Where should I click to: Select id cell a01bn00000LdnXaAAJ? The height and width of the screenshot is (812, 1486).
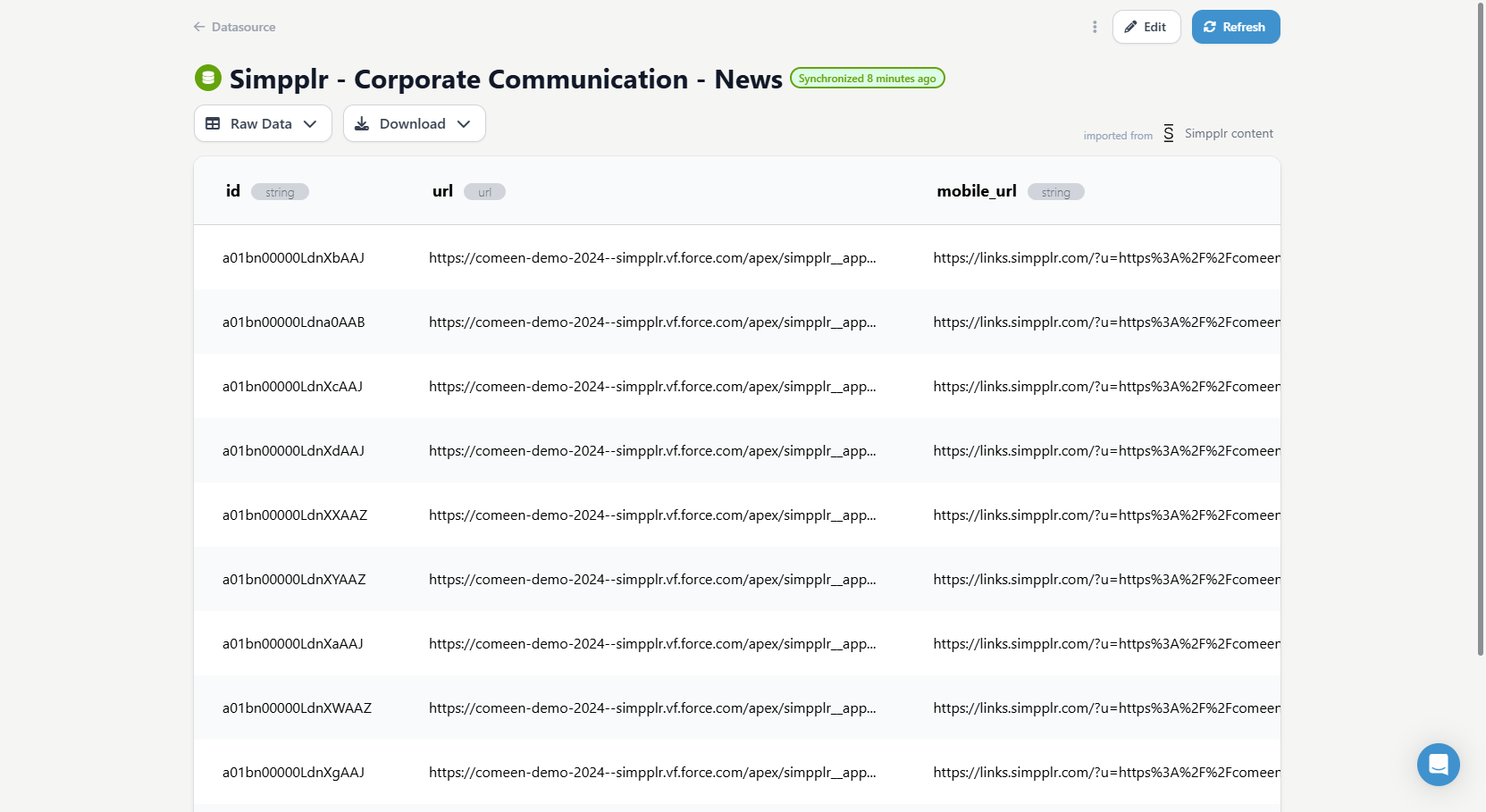coord(293,643)
